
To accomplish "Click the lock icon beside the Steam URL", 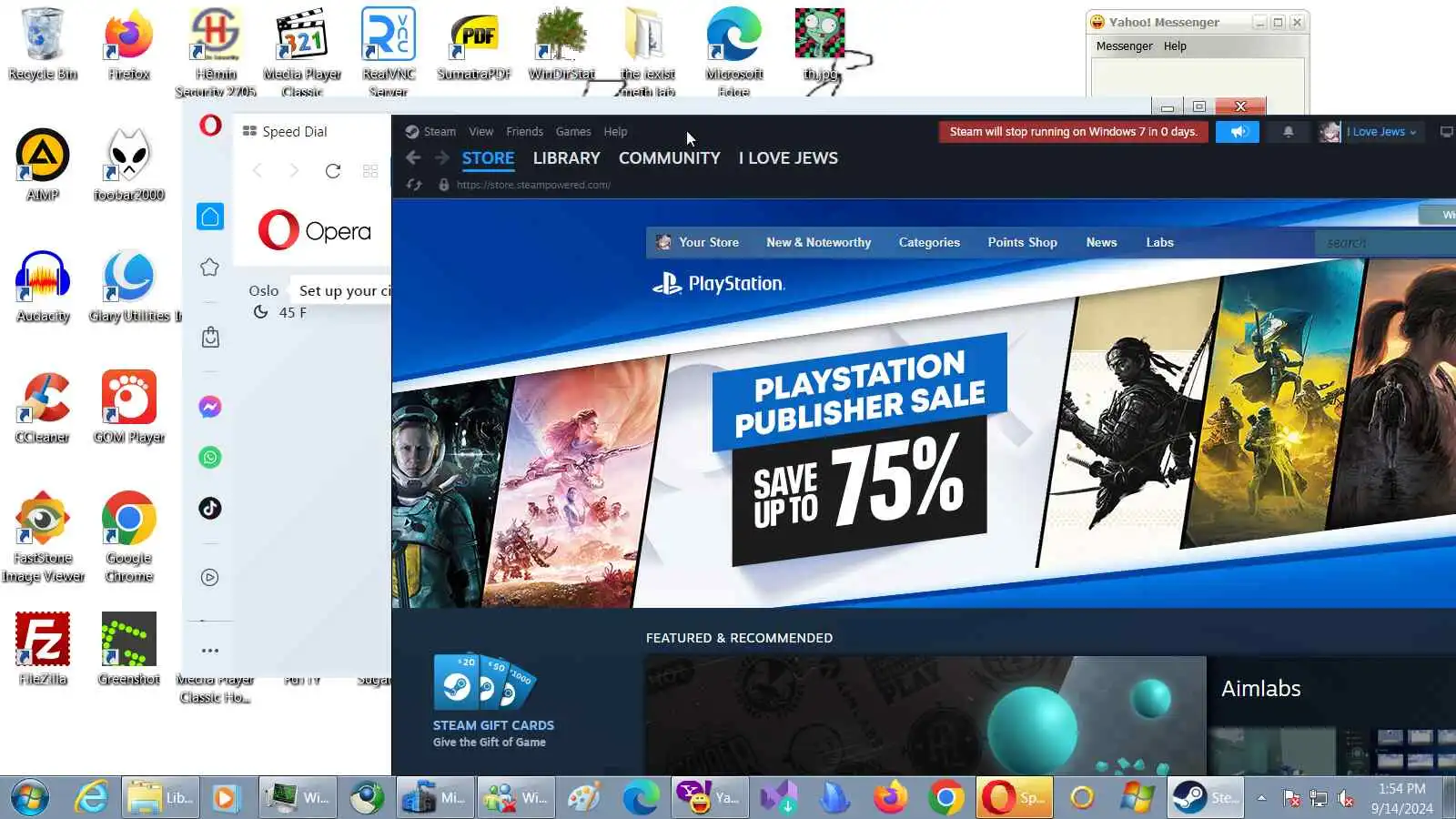I will (444, 185).
